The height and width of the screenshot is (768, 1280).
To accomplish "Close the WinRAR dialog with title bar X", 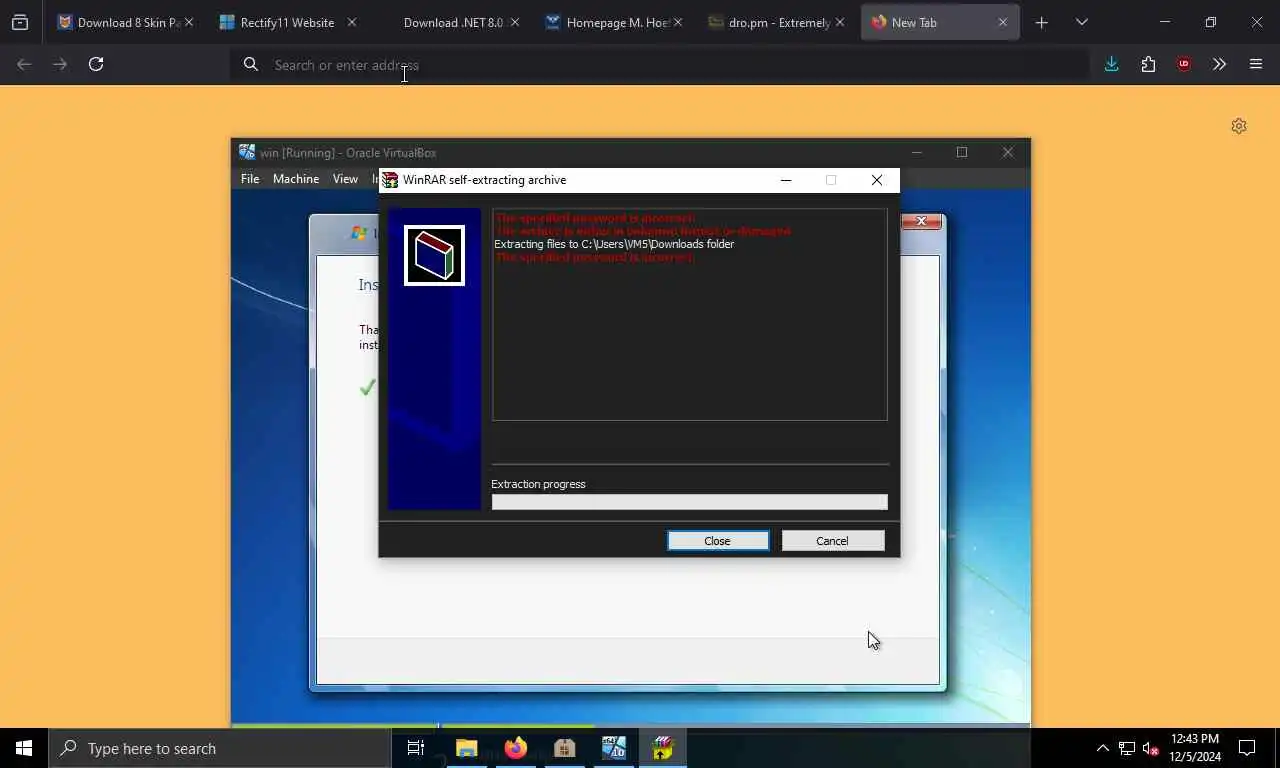I will point(877,180).
